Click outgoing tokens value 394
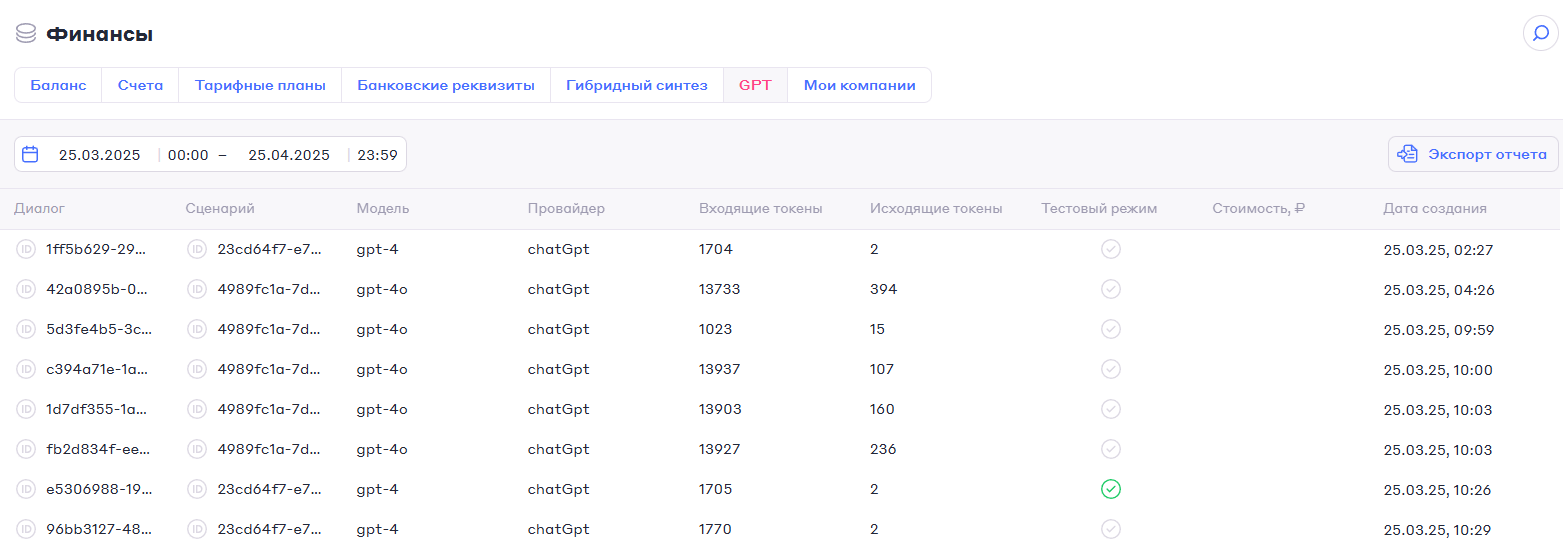The image size is (1563, 554). click(884, 289)
